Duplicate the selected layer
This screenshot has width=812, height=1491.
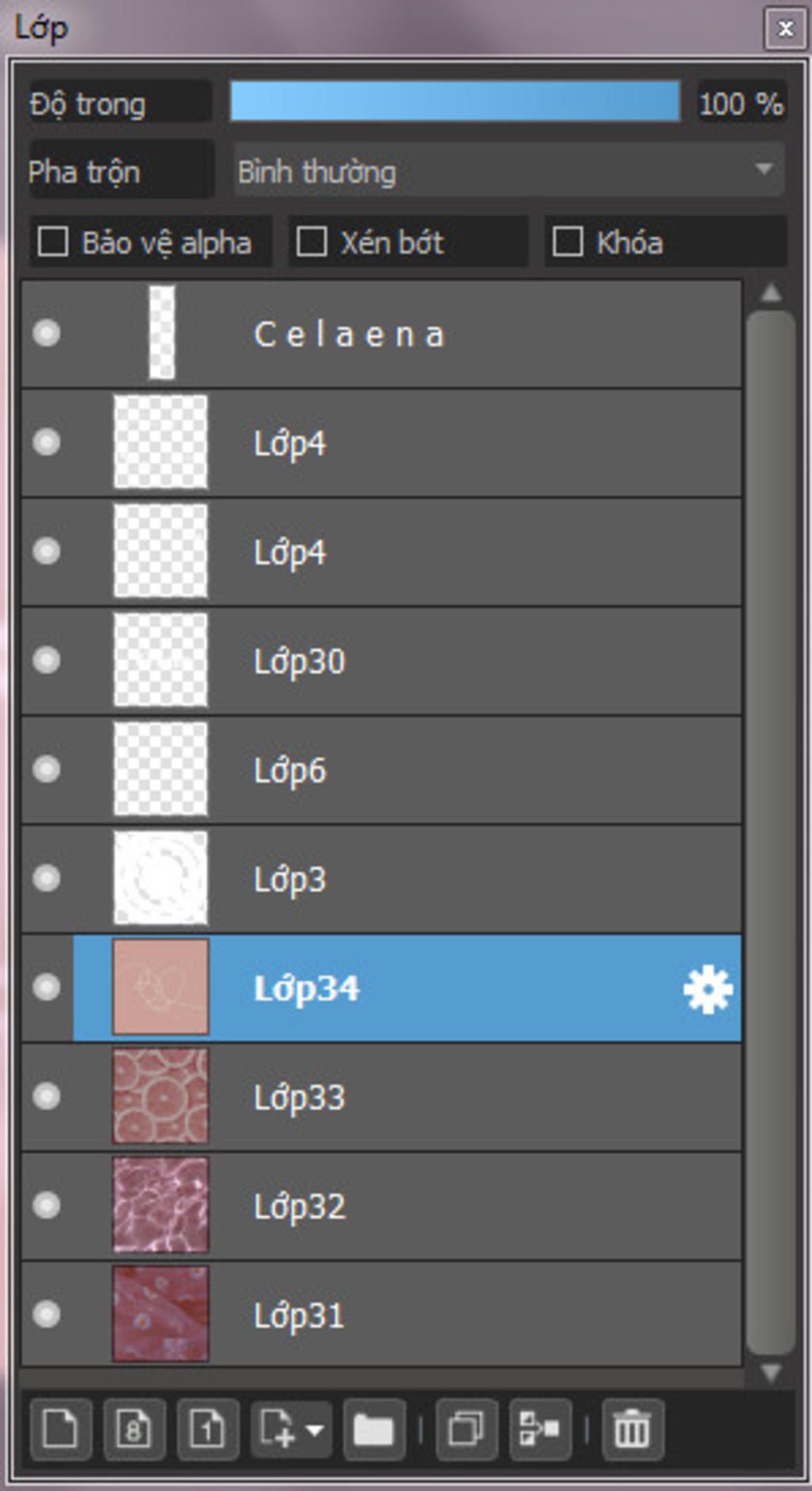466,1429
